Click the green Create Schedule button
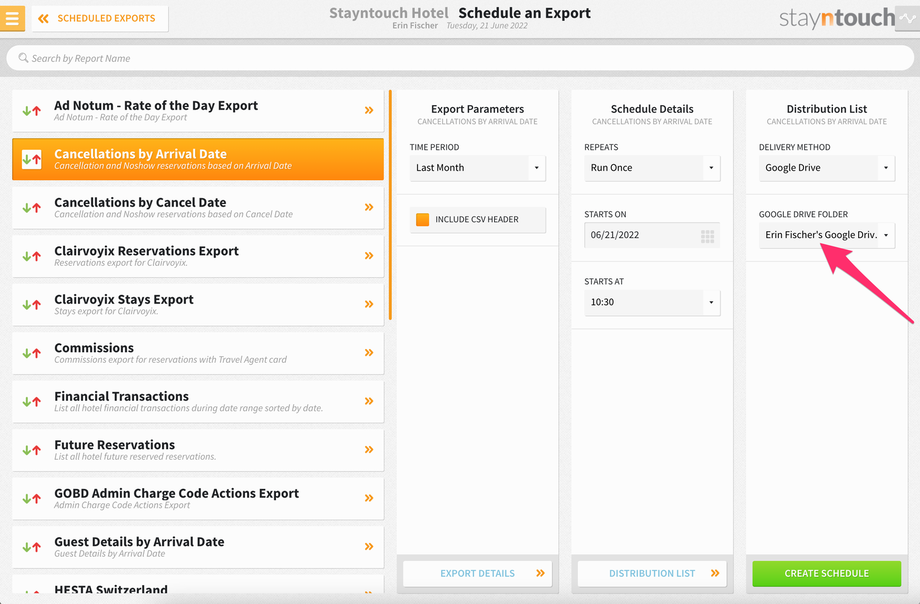Image resolution: width=920 pixels, height=604 pixels. pyautogui.click(x=827, y=573)
